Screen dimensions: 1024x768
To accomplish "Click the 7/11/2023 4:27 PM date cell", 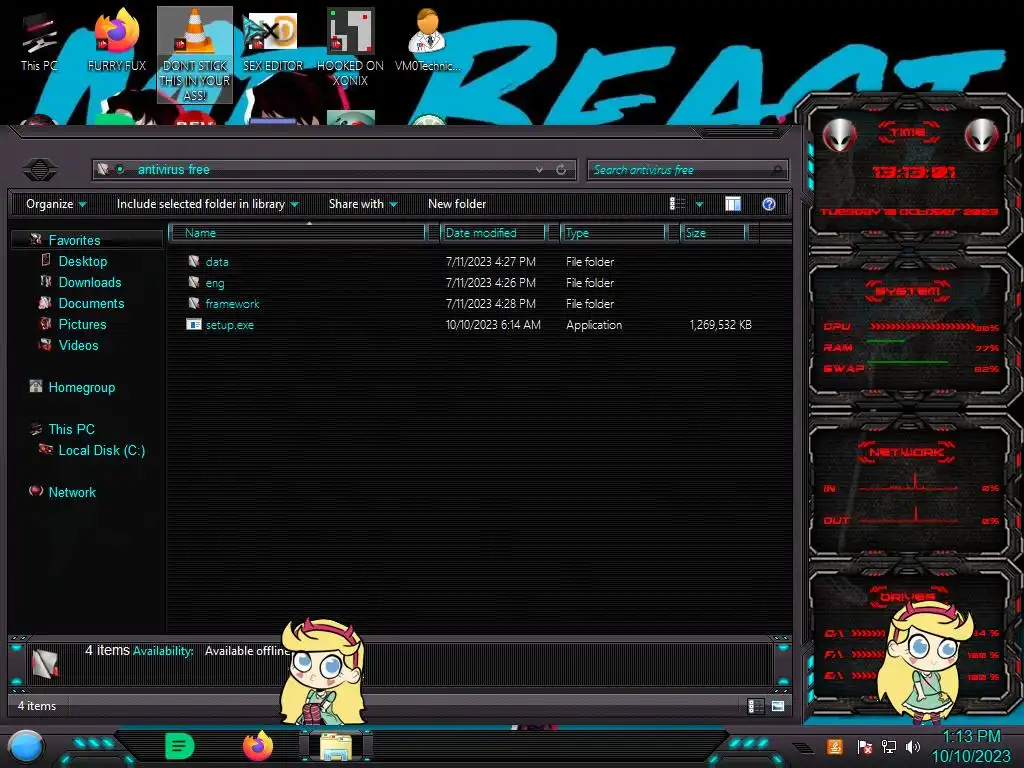I will point(490,262).
